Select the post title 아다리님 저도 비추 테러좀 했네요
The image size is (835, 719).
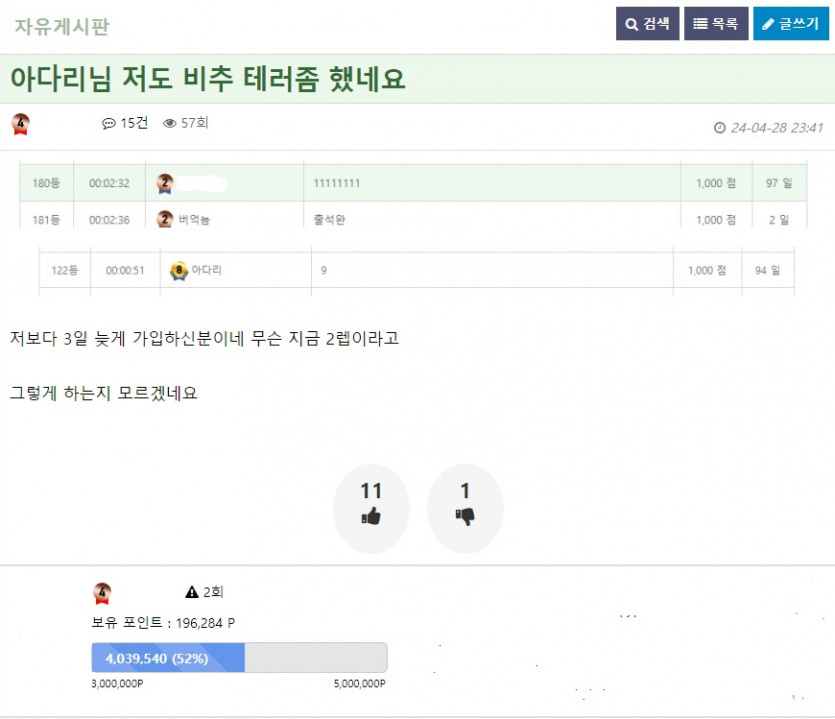(208, 78)
